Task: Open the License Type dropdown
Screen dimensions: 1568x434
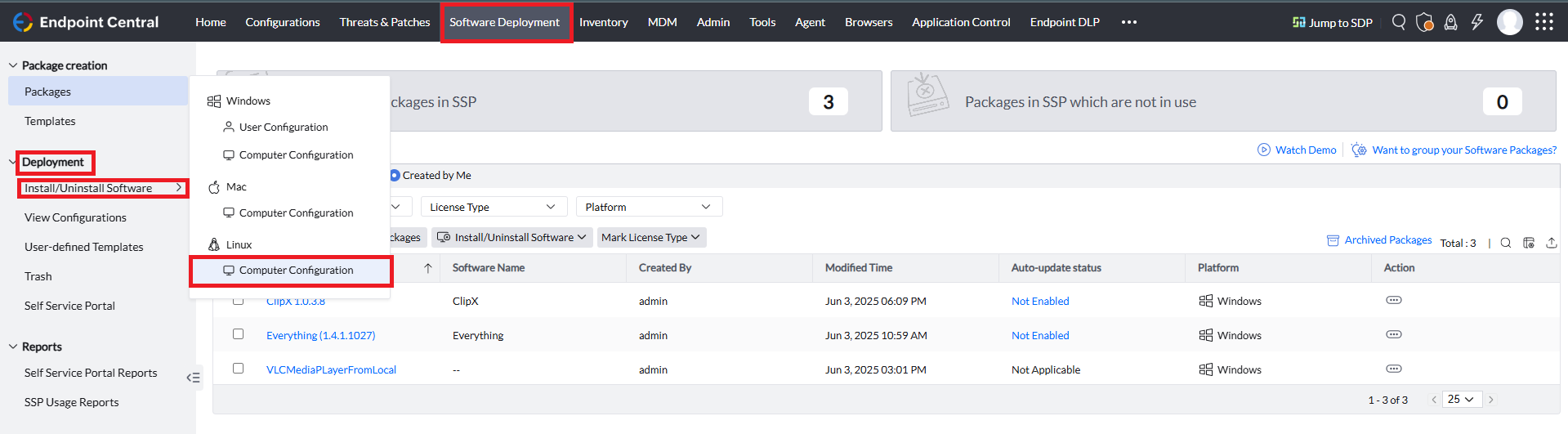Action: point(493,207)
